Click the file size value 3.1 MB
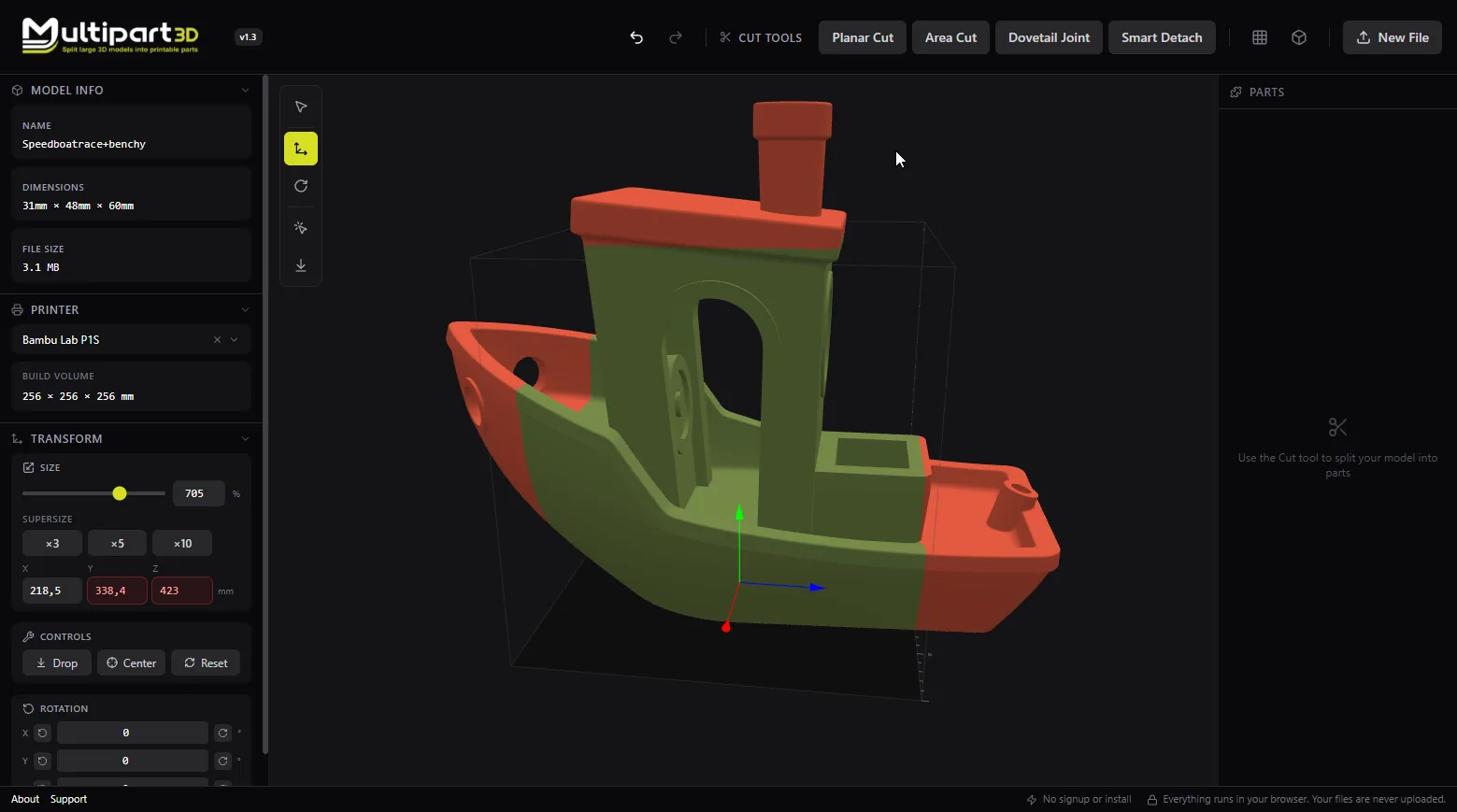This screenshot has height=812, width=1457. click(x=41, y=268)
